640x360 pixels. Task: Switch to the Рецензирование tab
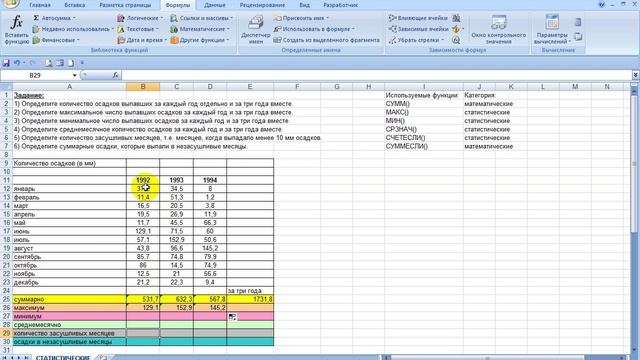click(x=262, y=5)
